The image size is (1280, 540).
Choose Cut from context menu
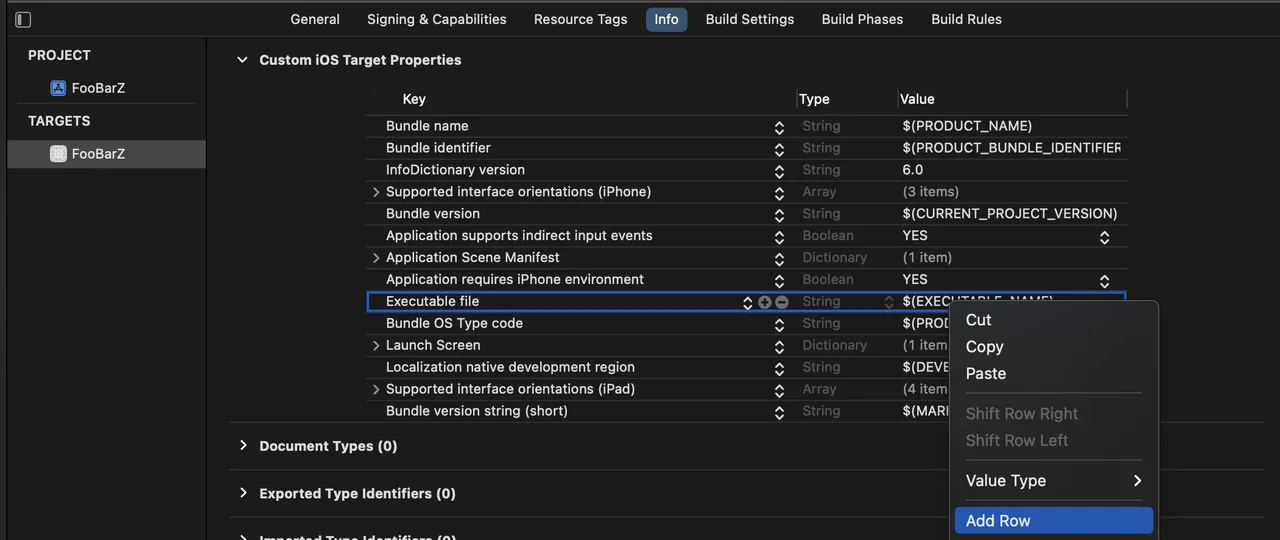1054,320
